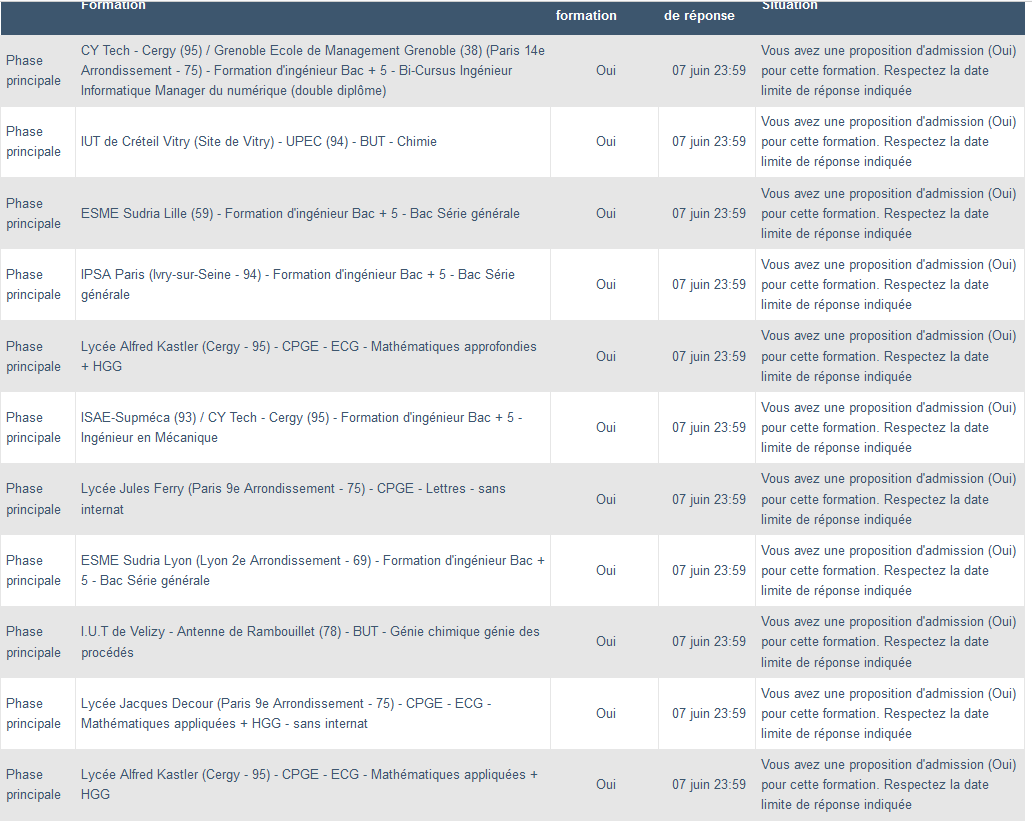Click the Oui cell in the Lycée Jacques Decour row
The image size is (1032, 829).
coord(606,713)
